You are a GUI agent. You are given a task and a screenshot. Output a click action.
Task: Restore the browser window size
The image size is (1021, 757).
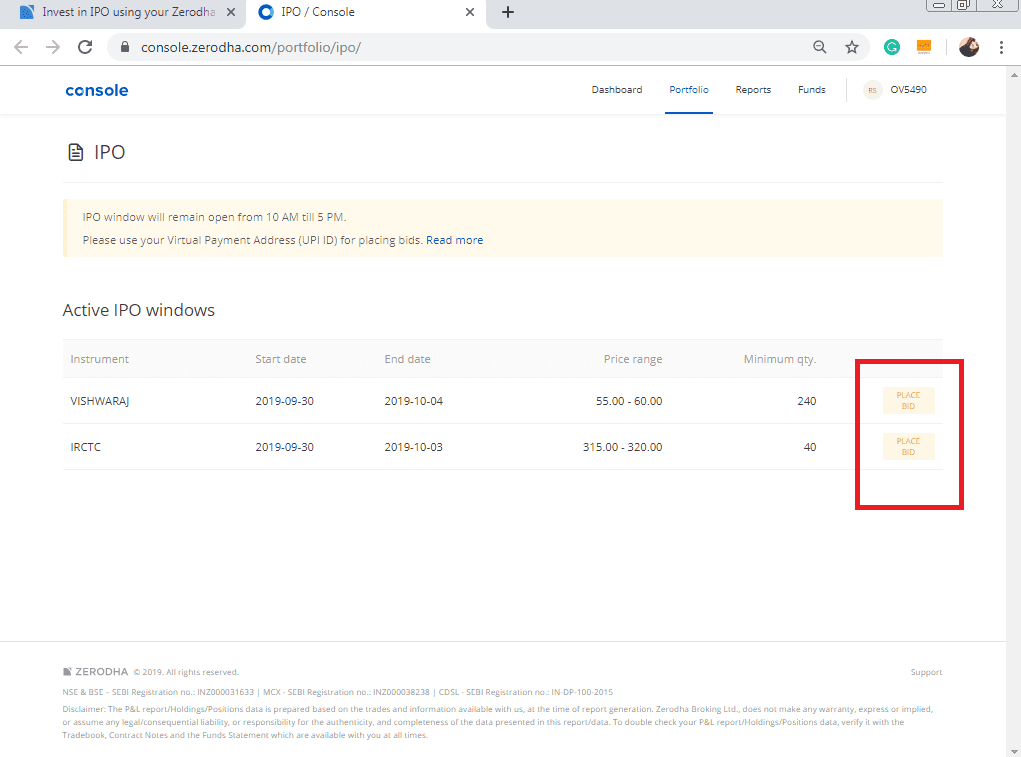click(x=964, y=5)
